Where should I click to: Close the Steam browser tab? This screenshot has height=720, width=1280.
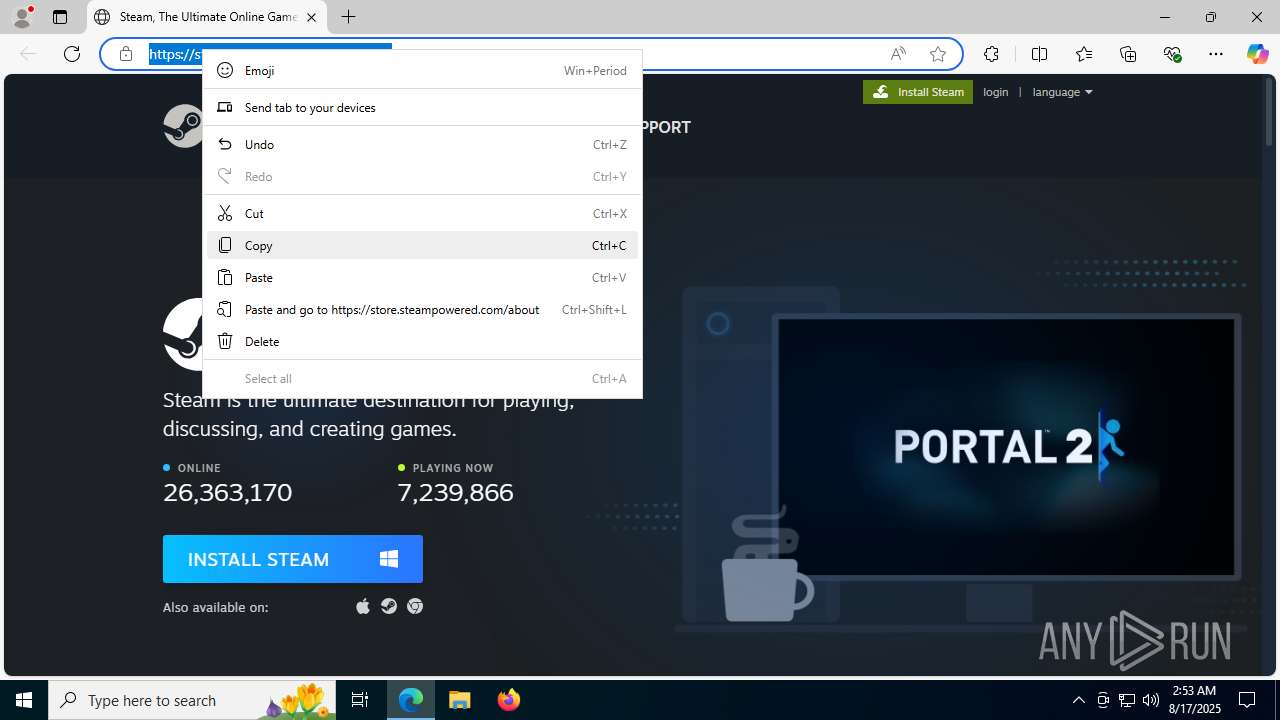pos(311,17)
